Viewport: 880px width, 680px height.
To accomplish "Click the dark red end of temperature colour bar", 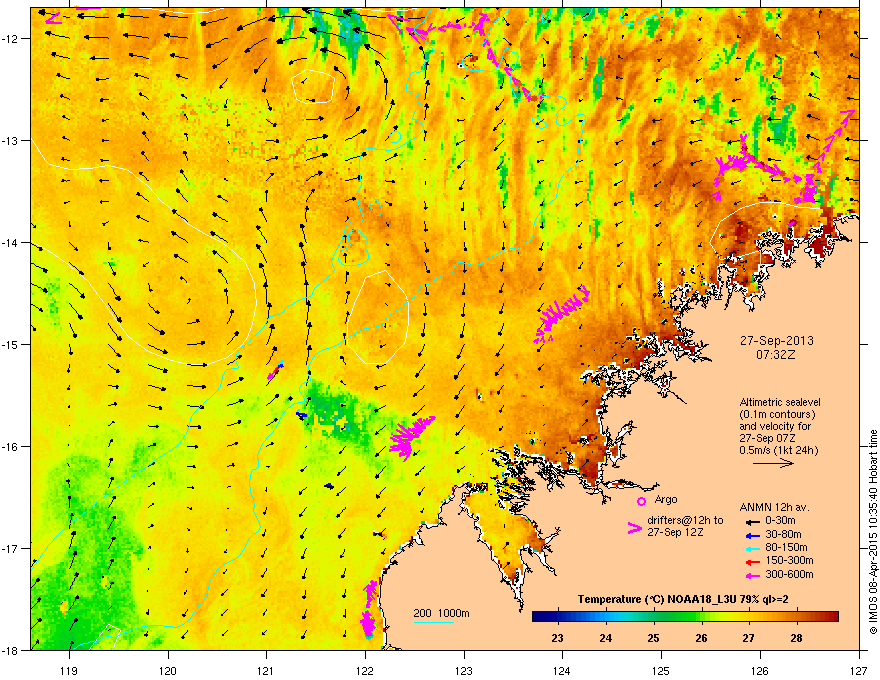I will 833,617.
